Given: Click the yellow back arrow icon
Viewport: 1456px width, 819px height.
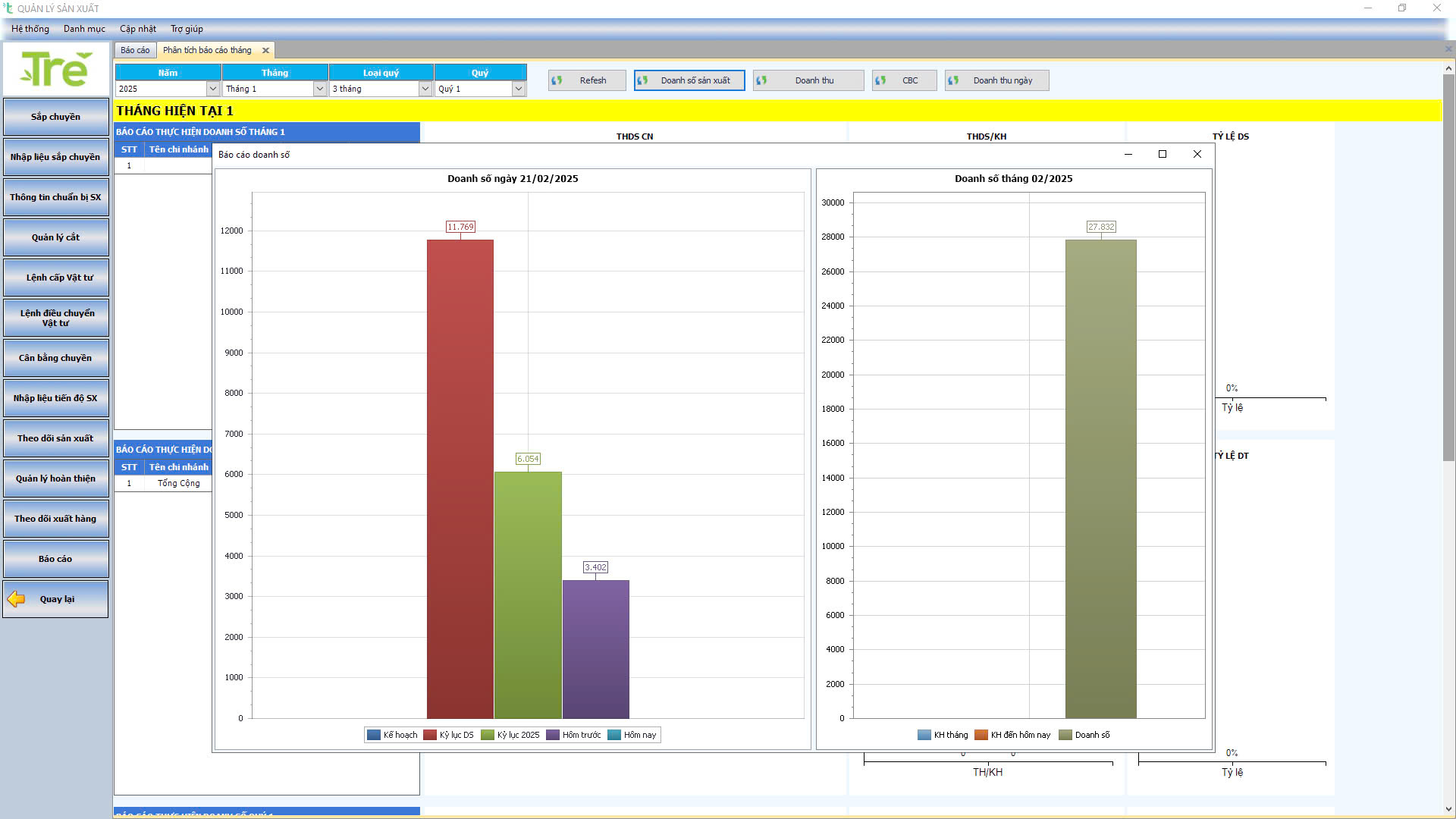Looking at the screenshot, I should coord(16,599).
